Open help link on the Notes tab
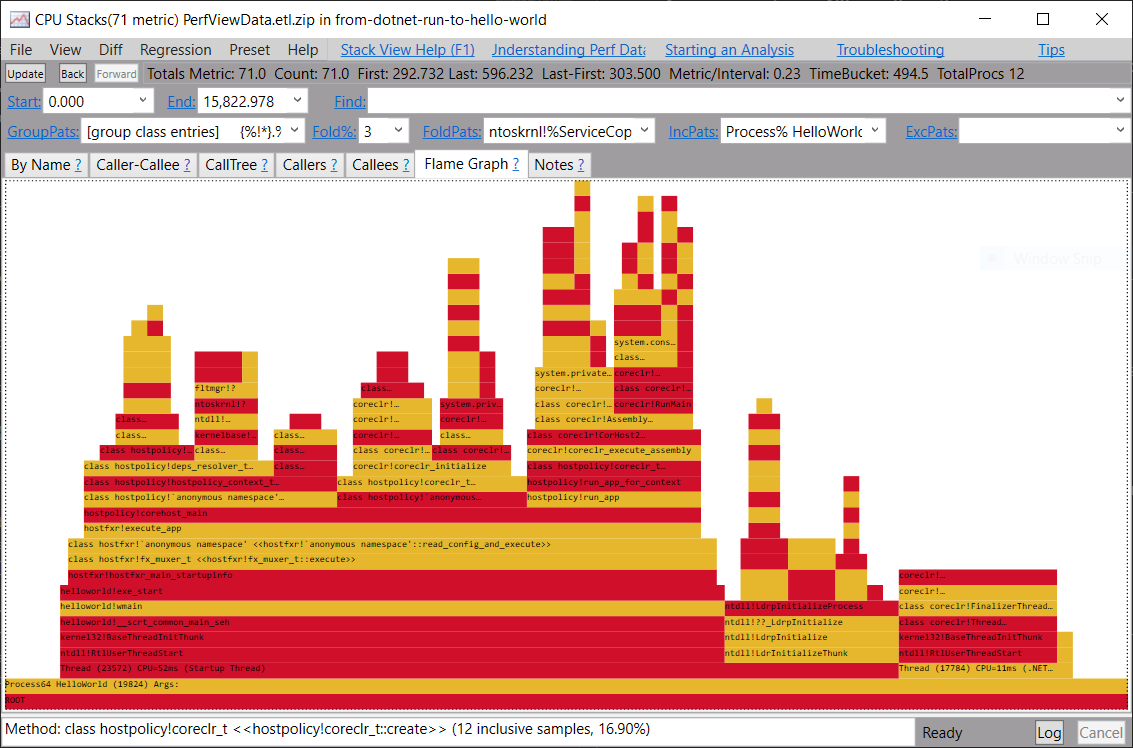The image size is (1133, 748). (x=581, y=165)
